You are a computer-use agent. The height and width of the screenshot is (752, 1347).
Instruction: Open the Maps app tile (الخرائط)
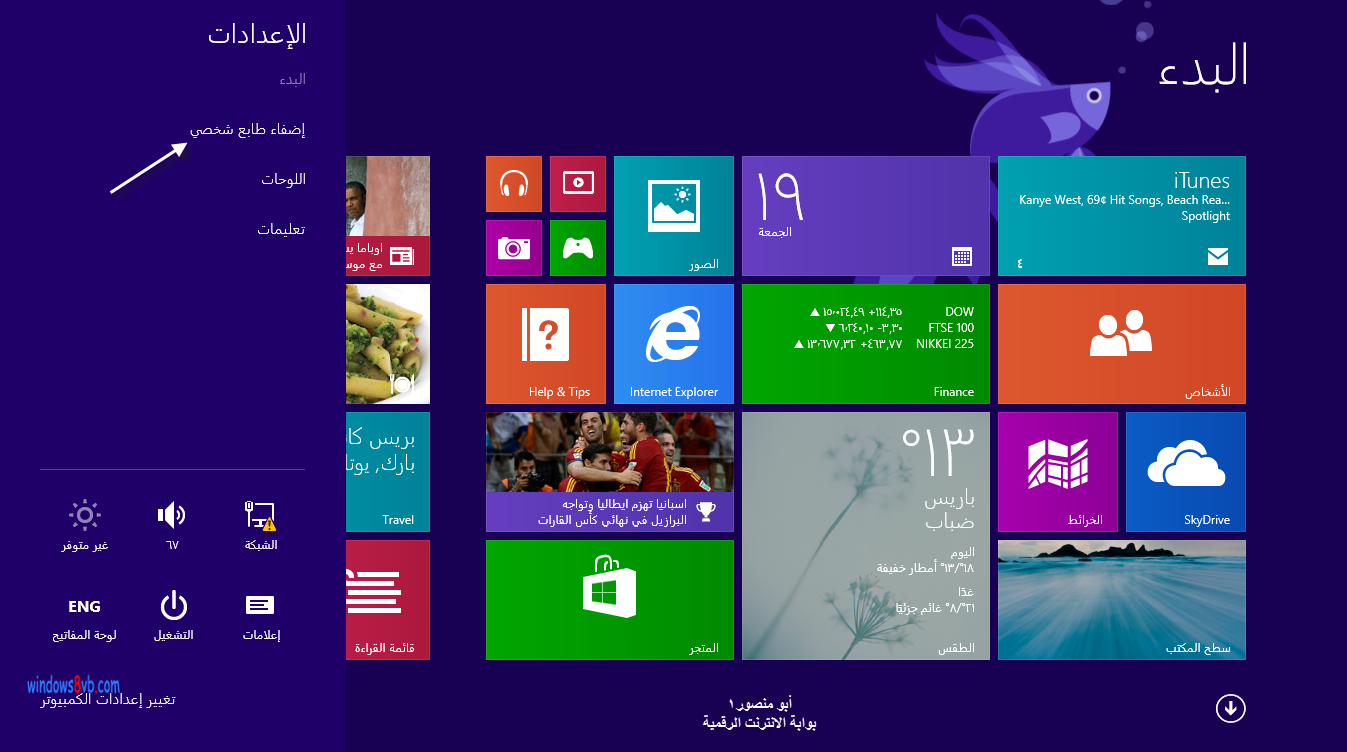point(1057,471)
